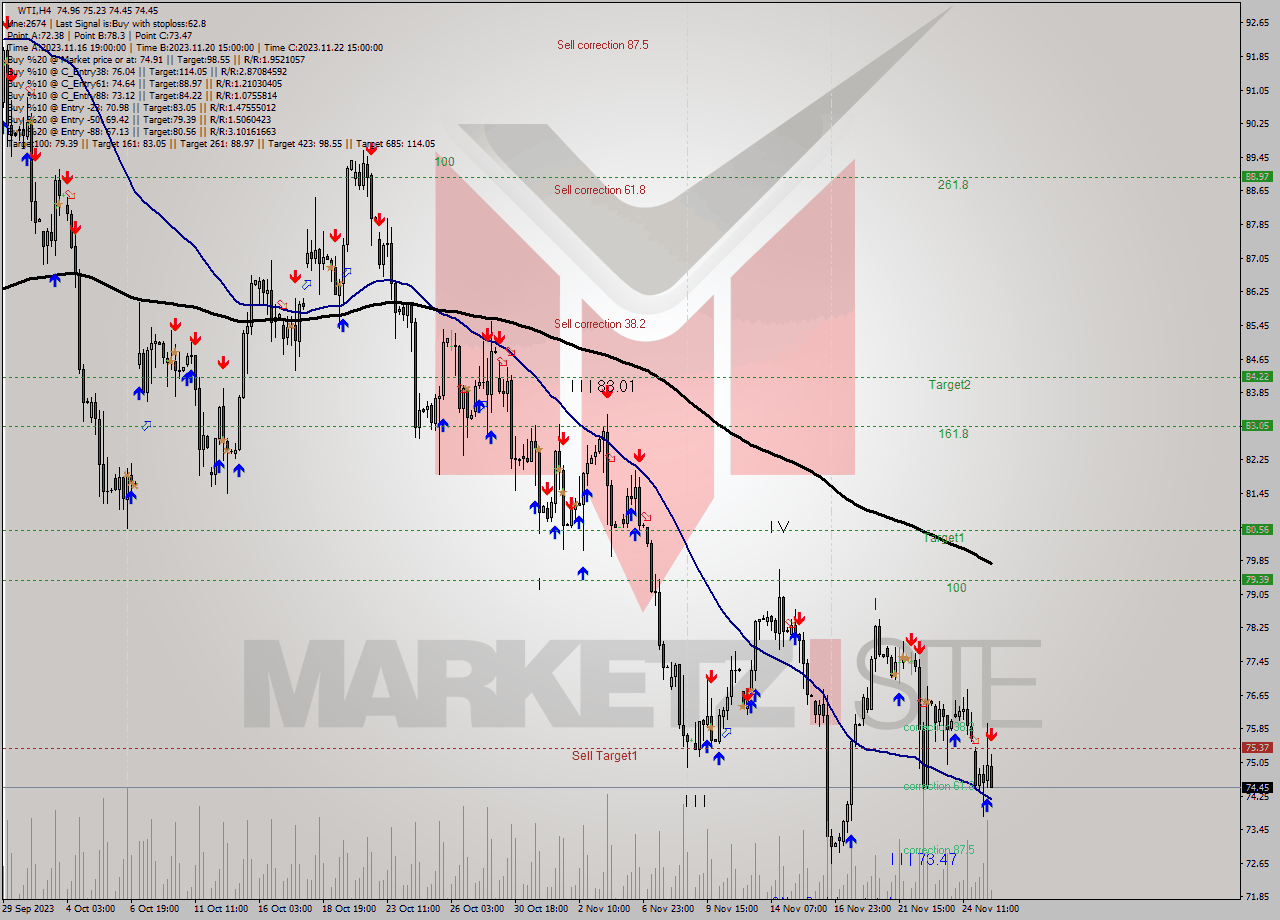
Task: Click the 'WTI,H4' symbol title text
Action: pos(36,11)
